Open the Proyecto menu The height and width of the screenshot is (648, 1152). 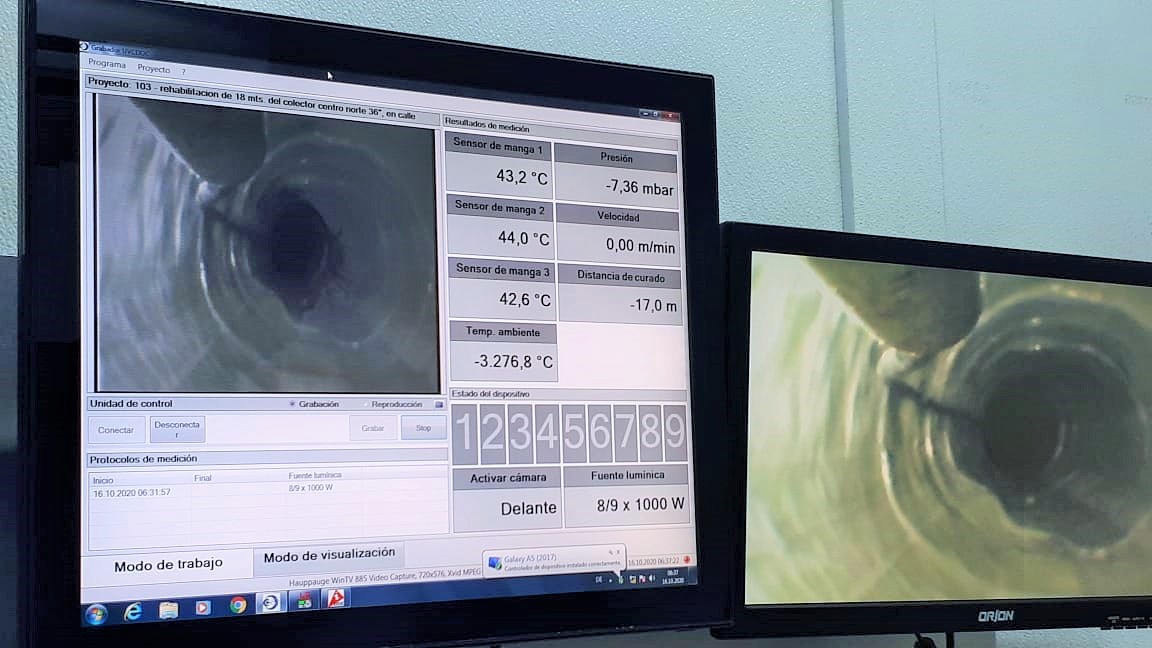[x=154, y=69]
